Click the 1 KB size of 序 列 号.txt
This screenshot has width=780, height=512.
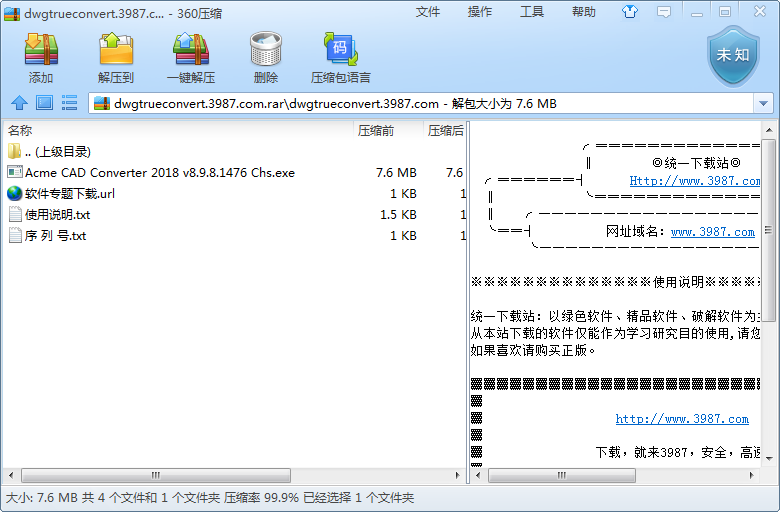(x=403, y=235)
